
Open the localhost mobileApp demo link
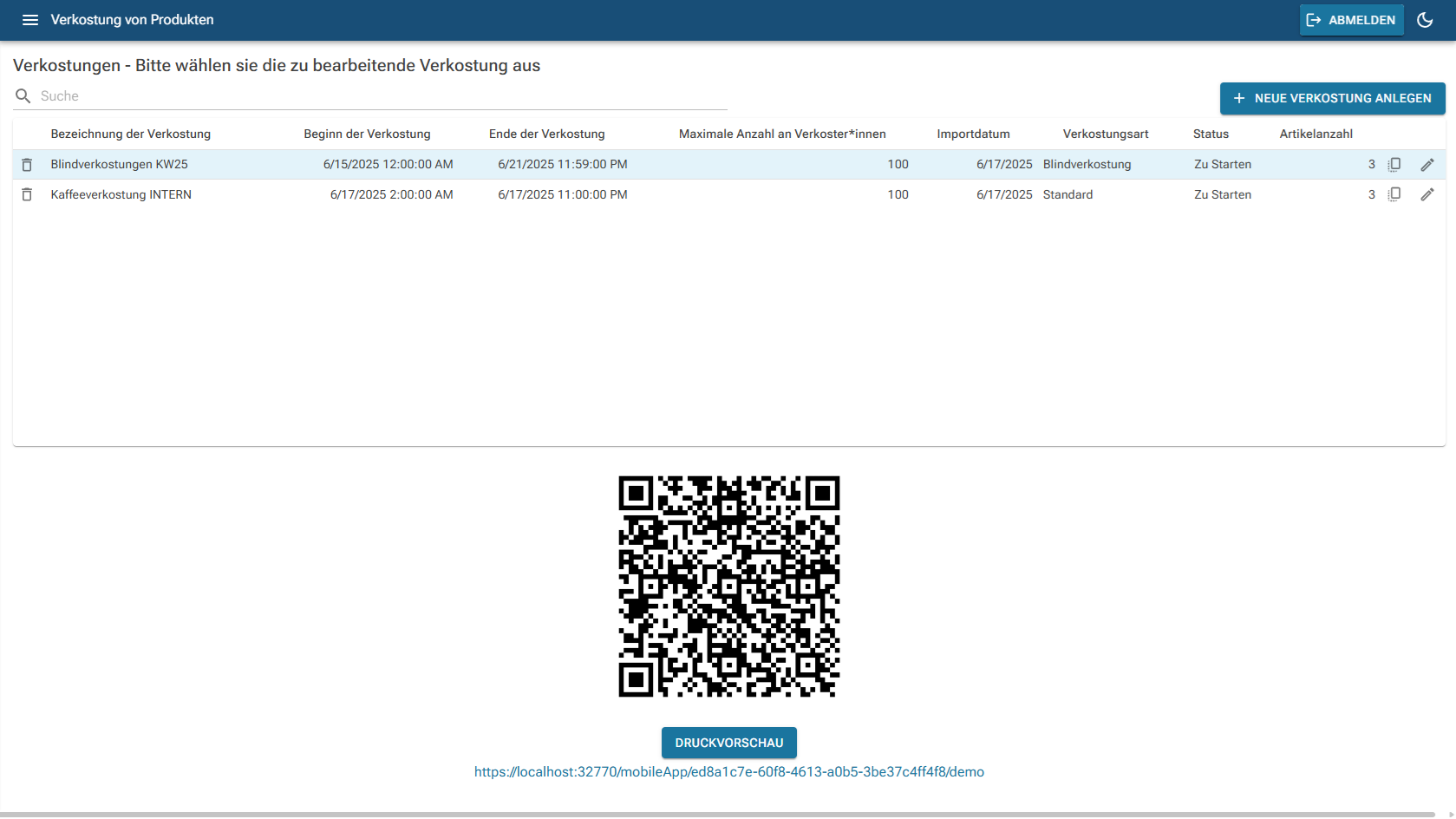728,772
